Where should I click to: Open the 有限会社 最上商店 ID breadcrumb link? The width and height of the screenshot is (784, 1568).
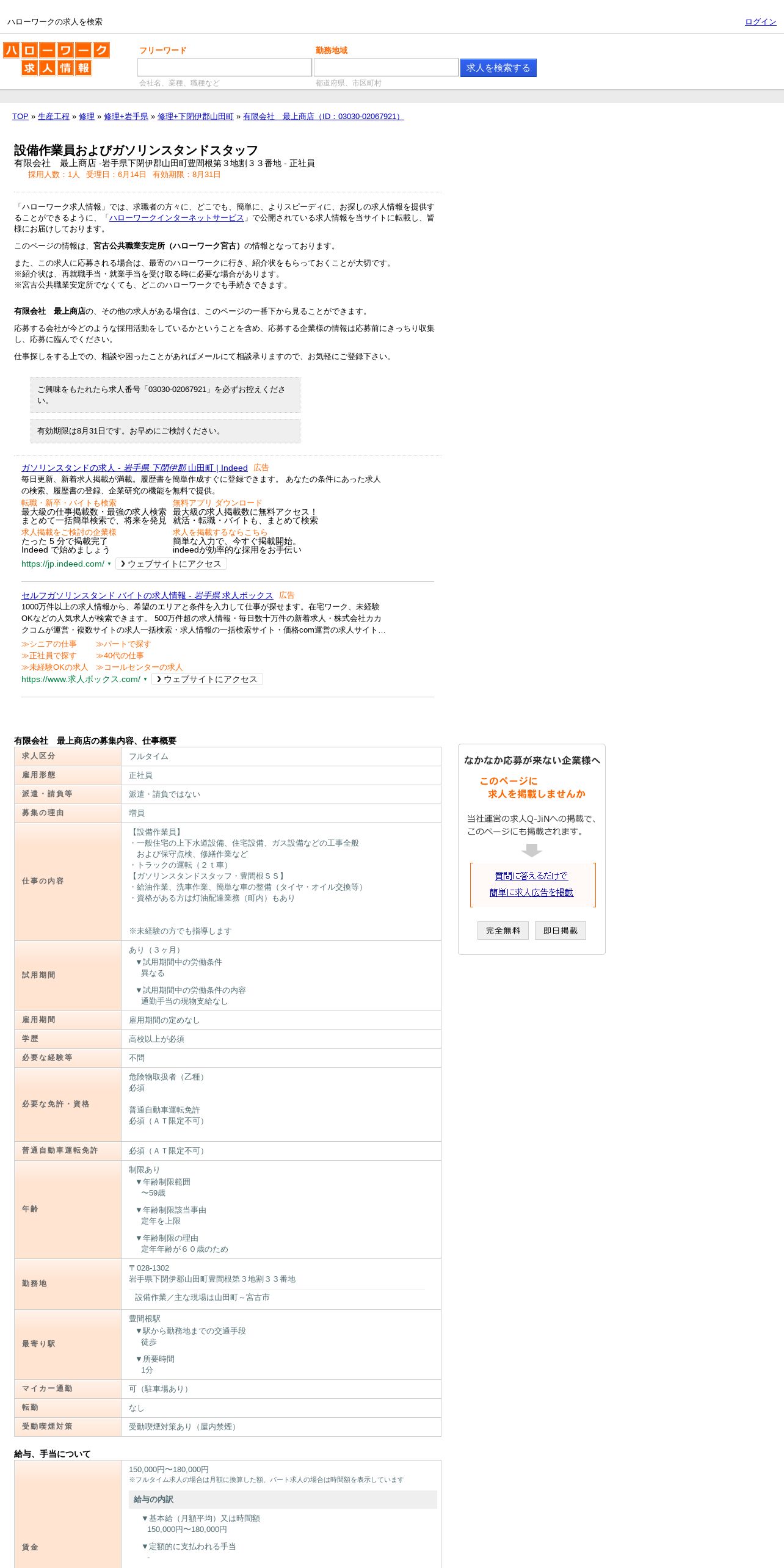[323, 117]
